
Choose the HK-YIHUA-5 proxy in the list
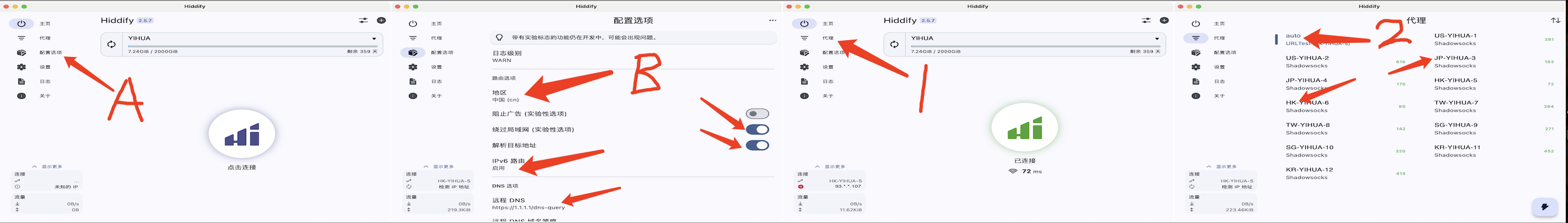pos(1494,84)
